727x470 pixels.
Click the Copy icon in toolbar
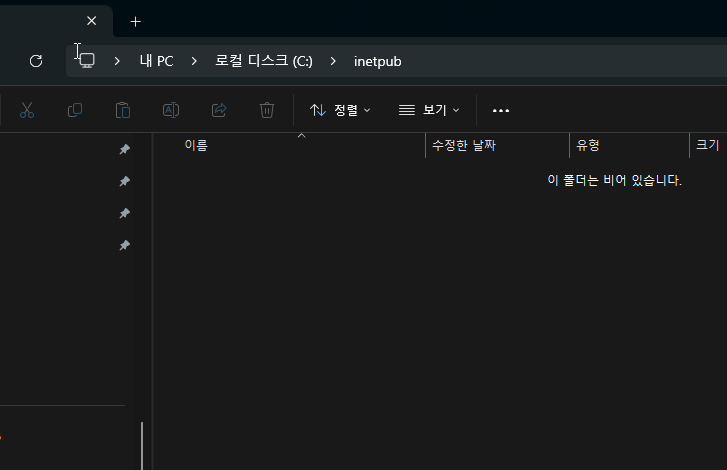pos(75,110)
